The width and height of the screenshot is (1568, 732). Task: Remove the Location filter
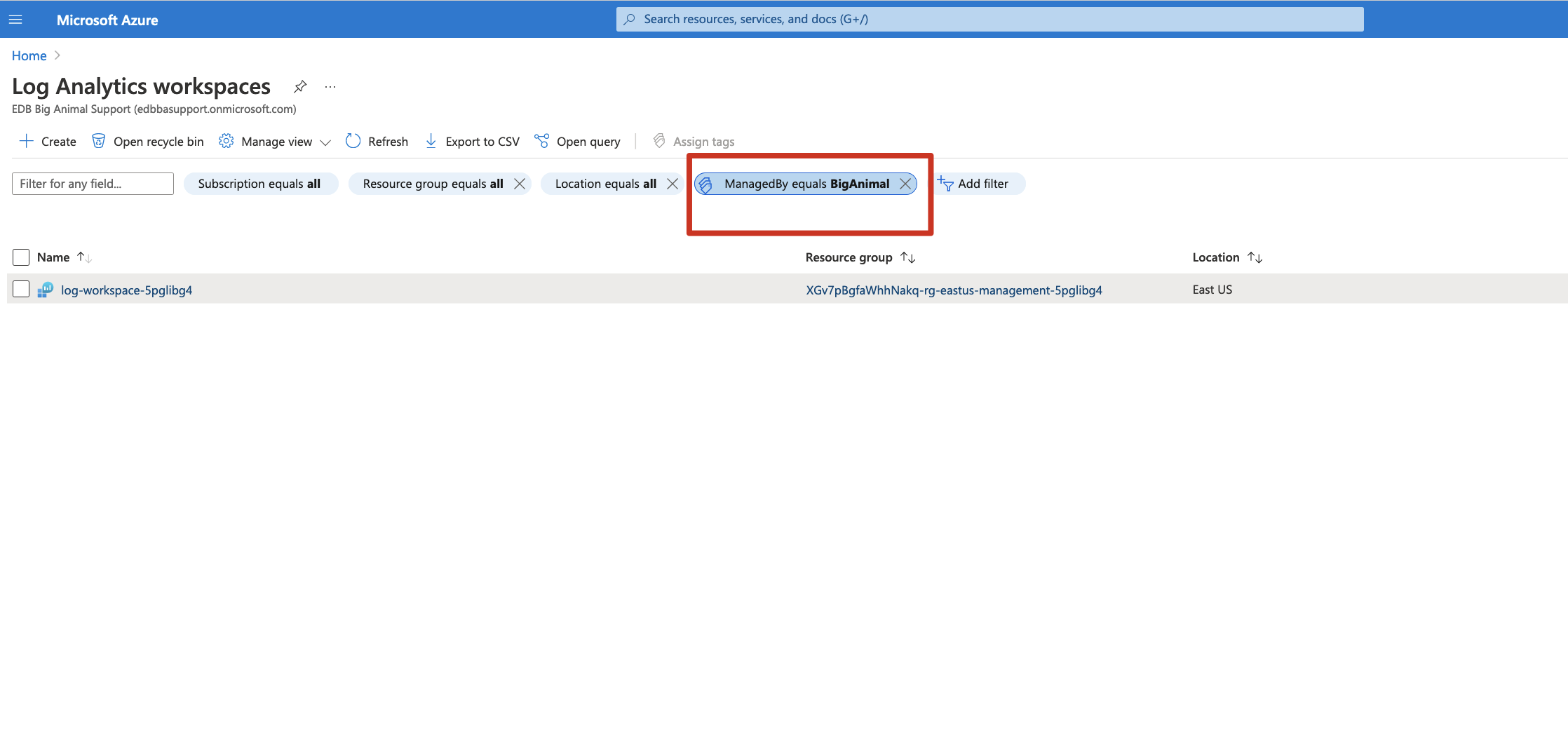[673, 184]
